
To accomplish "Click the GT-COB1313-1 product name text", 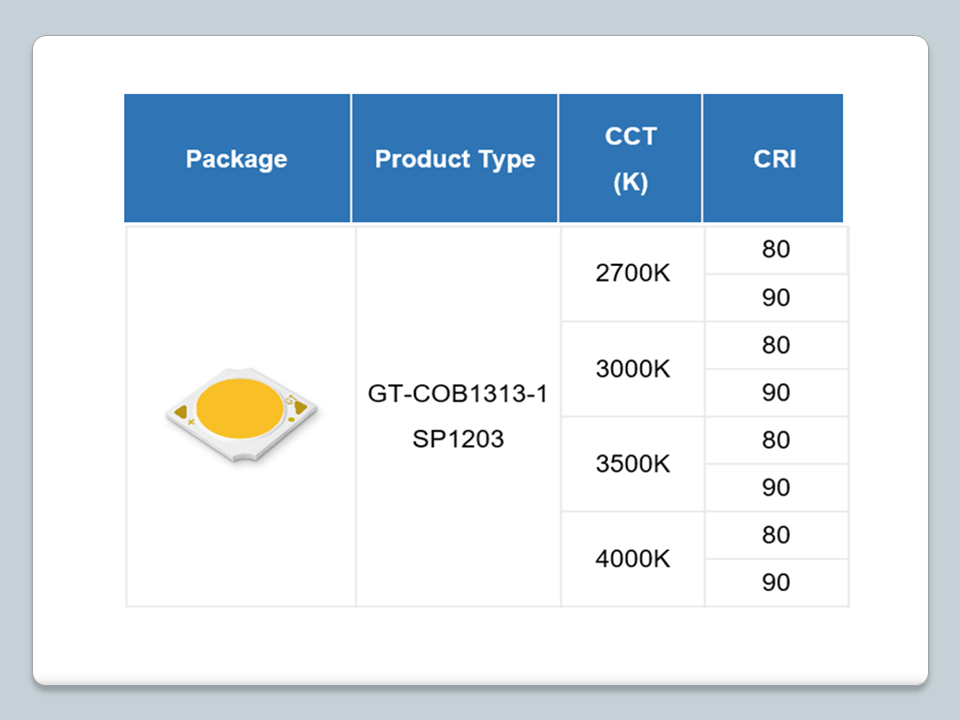I will [x=458, y=395].
